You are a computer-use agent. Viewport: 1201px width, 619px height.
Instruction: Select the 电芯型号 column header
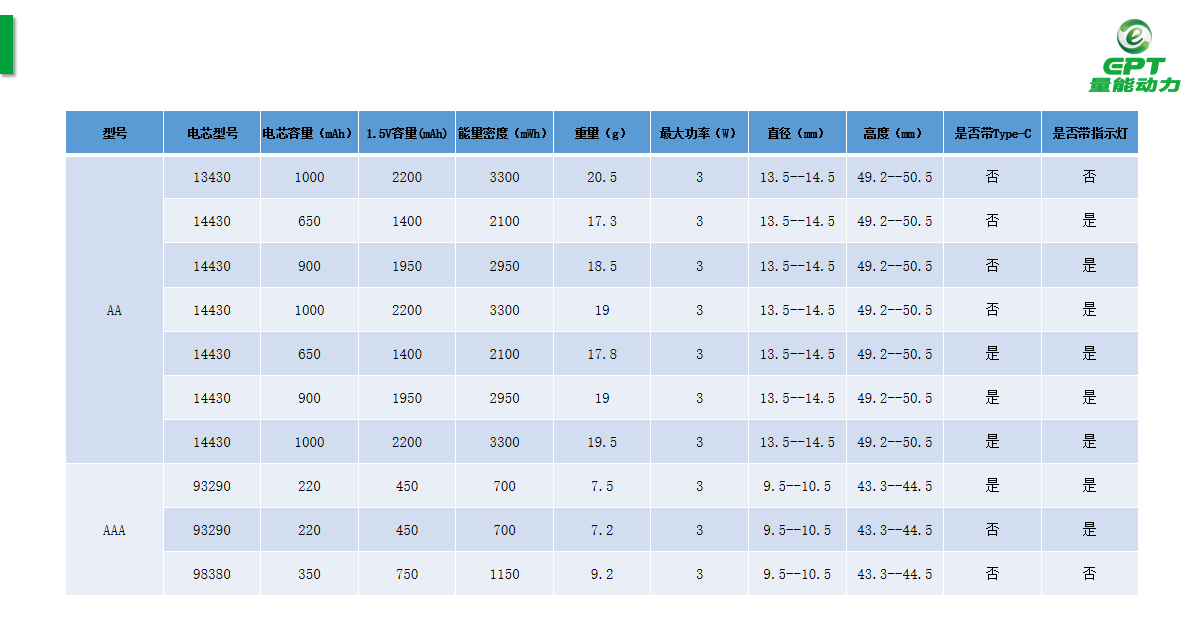pyautogui.click(x=211, y=132)
